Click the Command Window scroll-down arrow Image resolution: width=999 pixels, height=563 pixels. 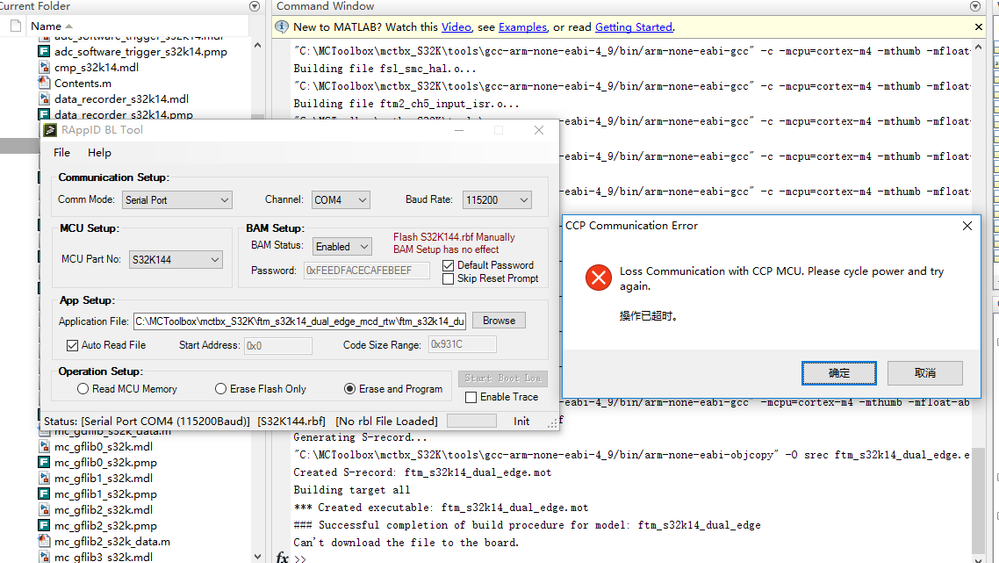[x=979, y=558]
